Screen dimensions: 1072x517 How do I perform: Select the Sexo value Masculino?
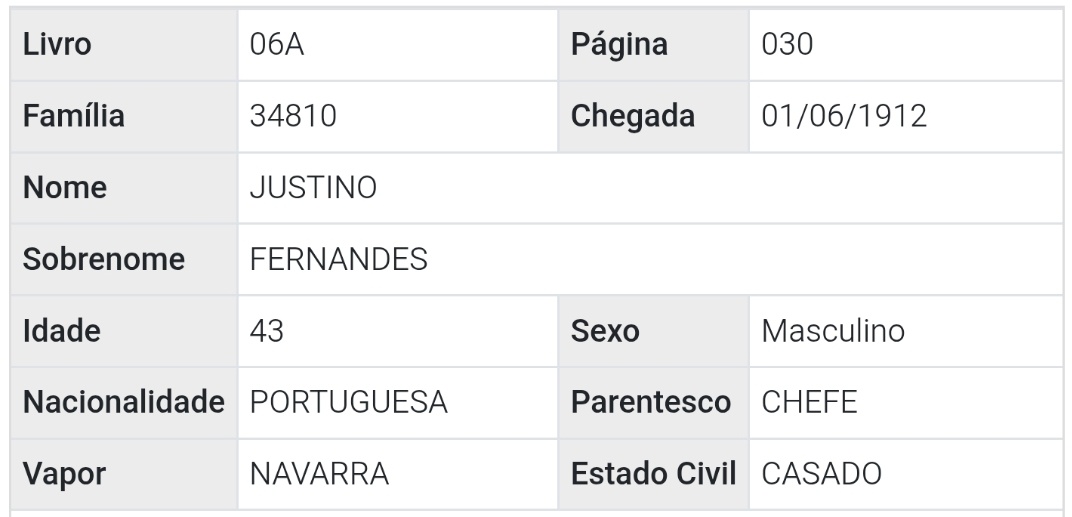tap(833, 331)
